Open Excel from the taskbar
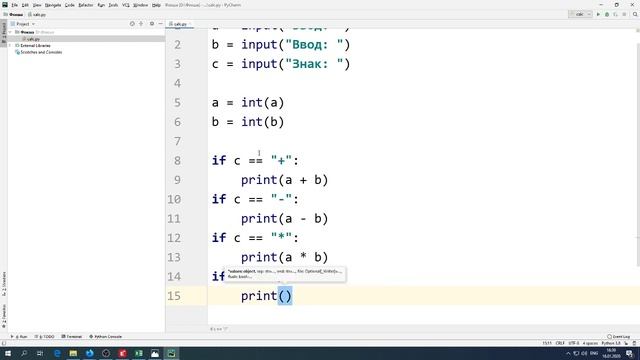This screenshot has width=640, height=360. coord(138,353)
